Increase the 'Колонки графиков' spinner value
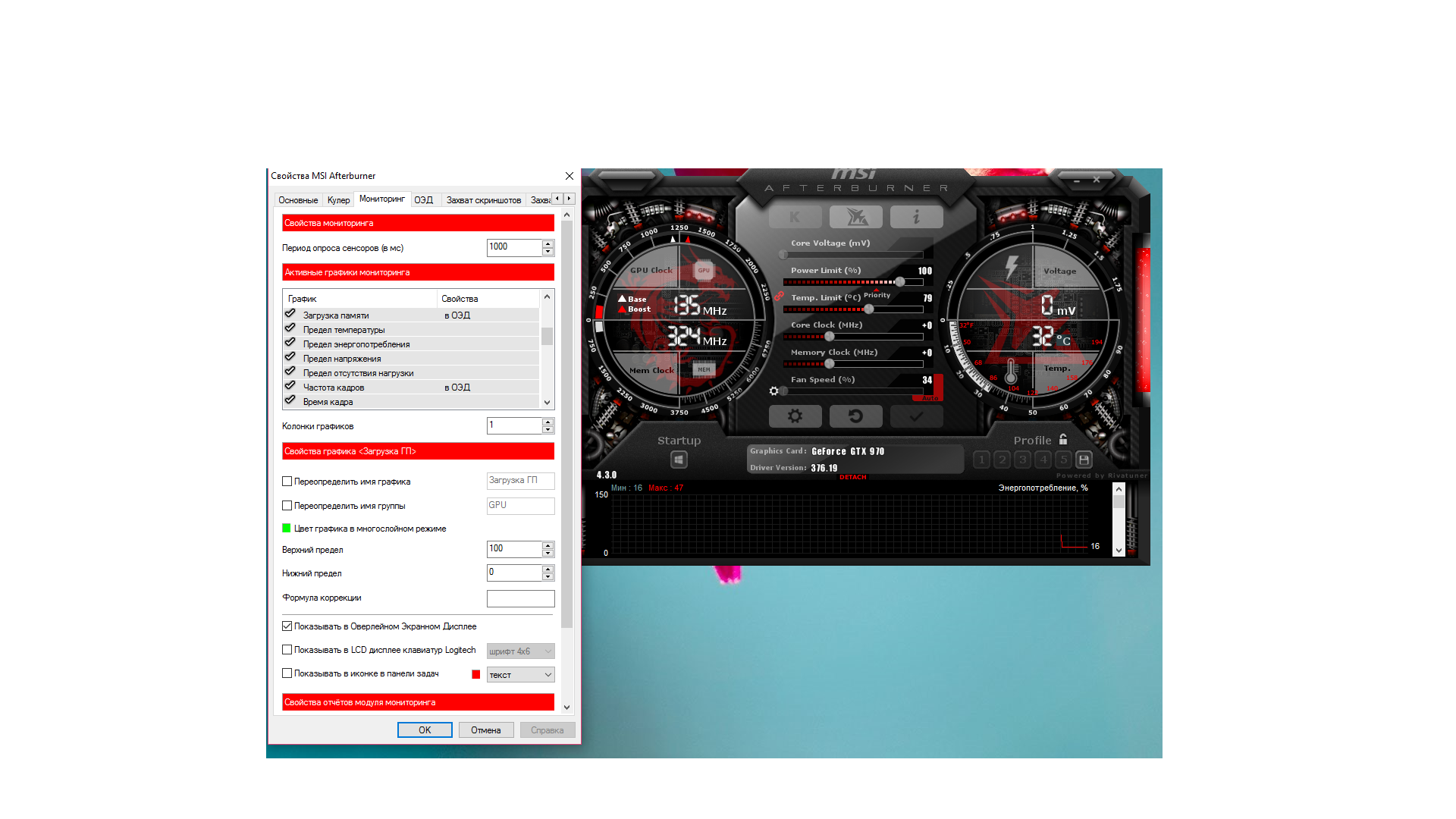1456x819 pixels. click(x=548, y=422)
